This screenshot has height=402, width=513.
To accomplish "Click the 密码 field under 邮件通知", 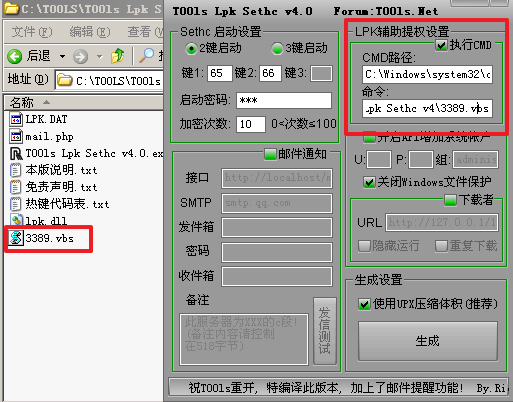I will coord(277,252).
